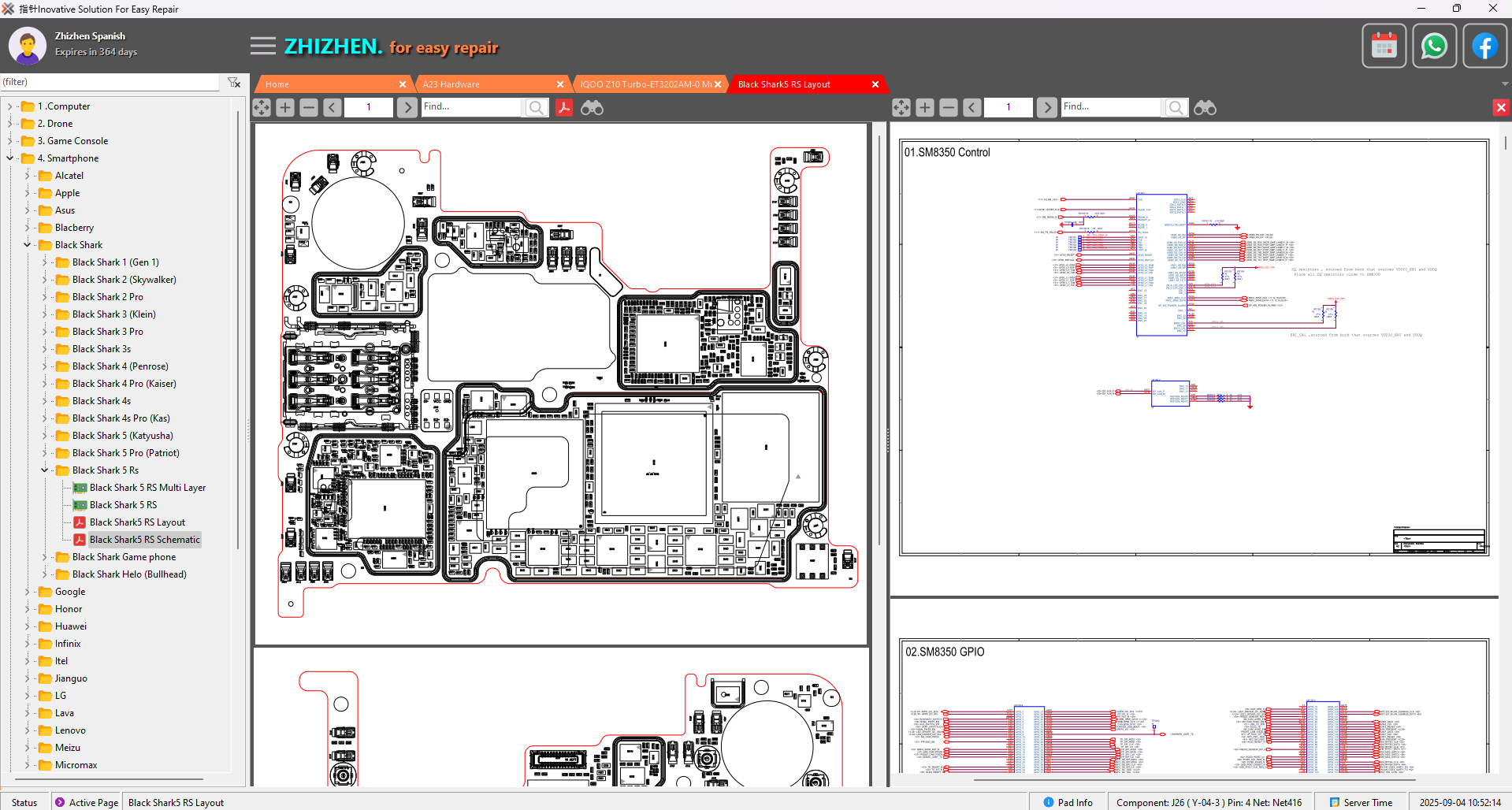Zoom in on right schematic viewer
1512x810 pixels.
click(x=925, y=107)
